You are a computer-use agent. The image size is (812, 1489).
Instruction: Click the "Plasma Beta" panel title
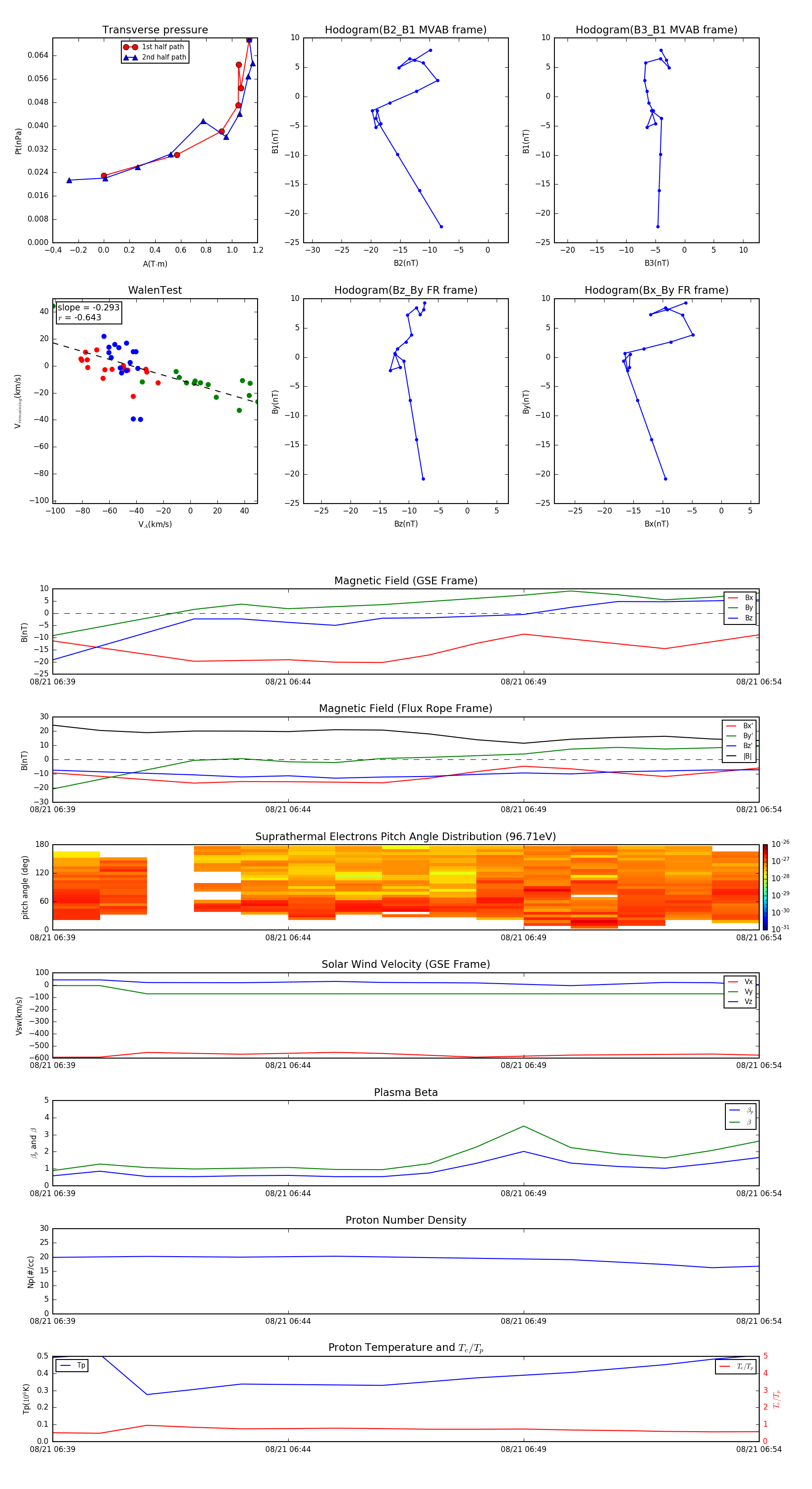(406, 1092)
